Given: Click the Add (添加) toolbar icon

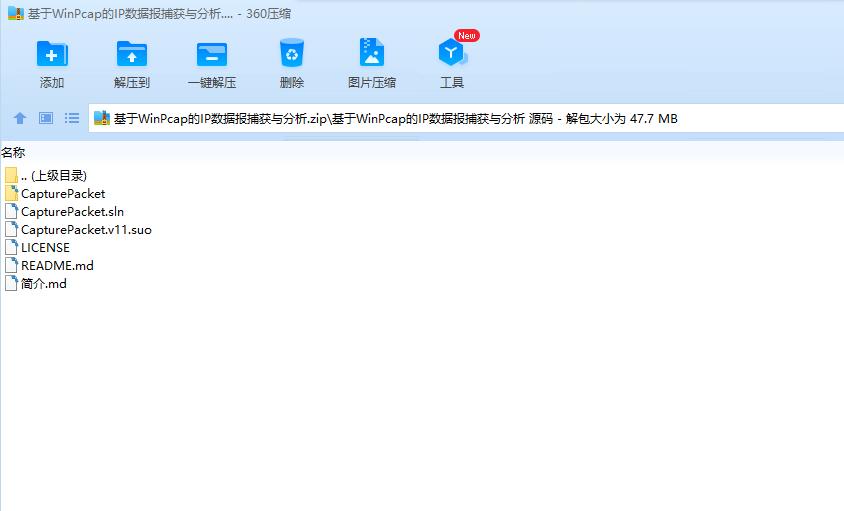Looking at the screenshot, I should click(52, 54).
